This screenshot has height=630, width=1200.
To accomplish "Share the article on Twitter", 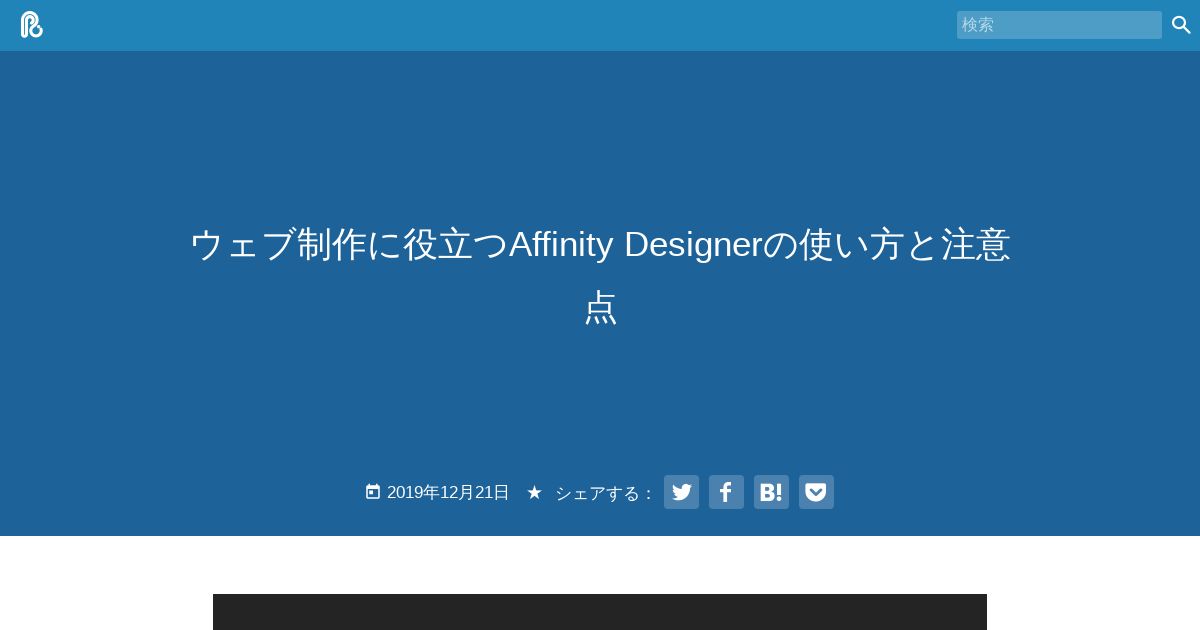I will pos(681,492).
